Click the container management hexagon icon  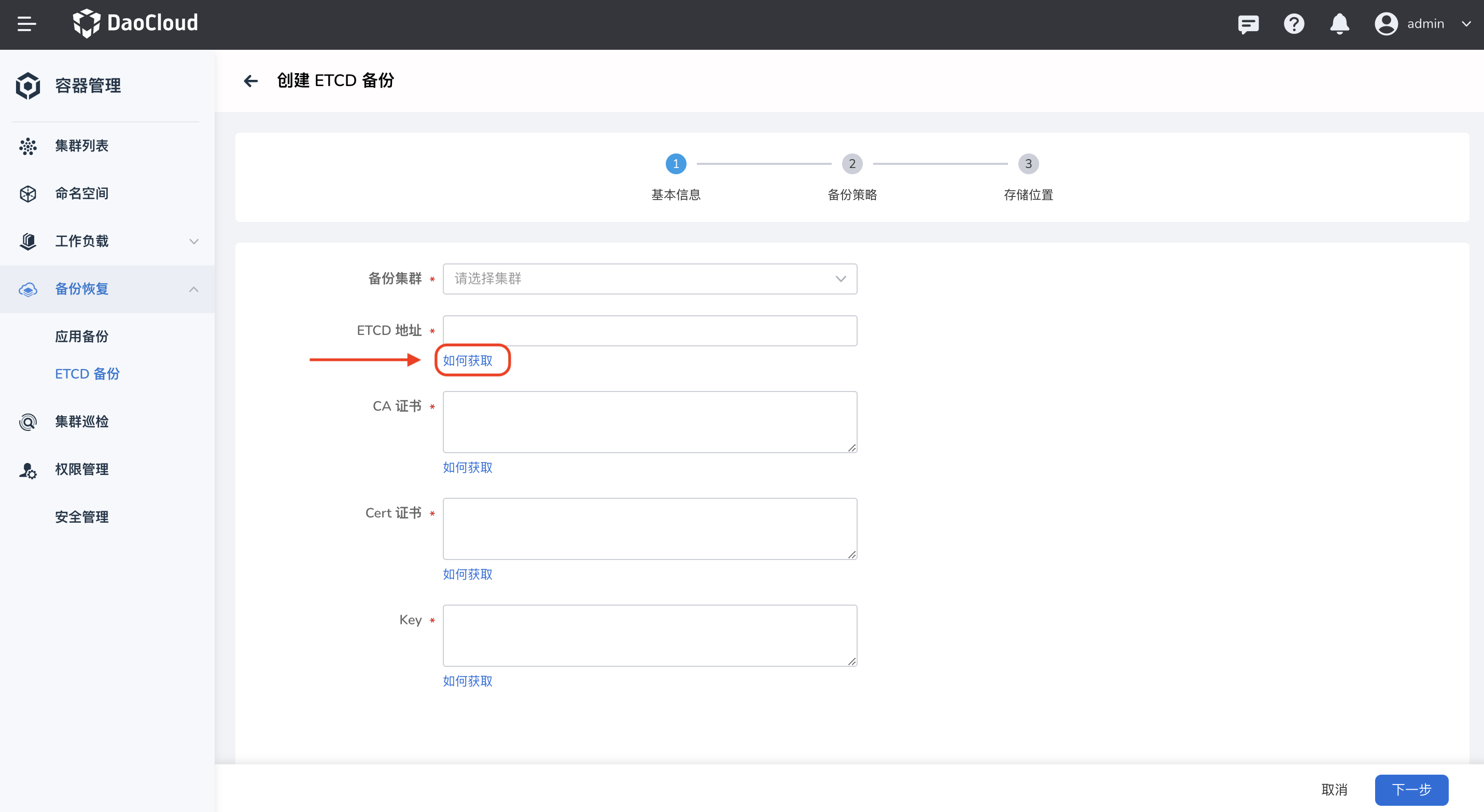tap(27, 86)
